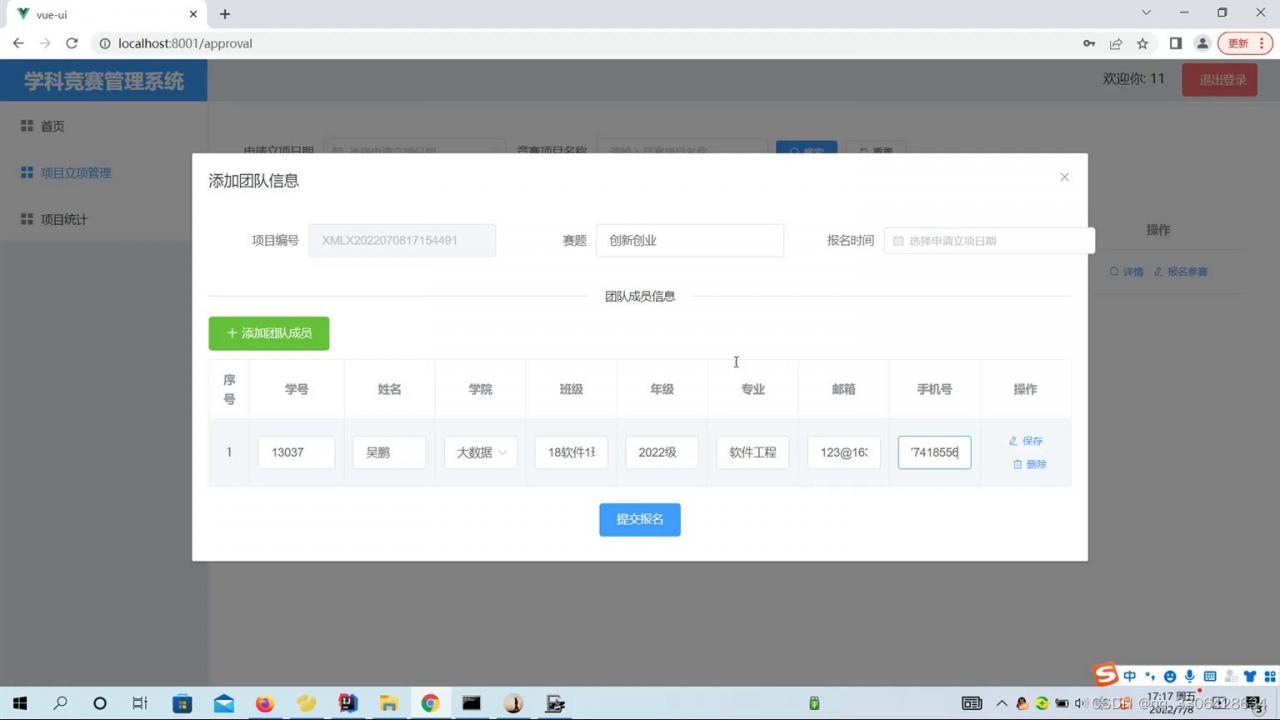Click the 年级 input showing 2022级
Image resolution: width=1280 pixels, height=720 pixels.
click(x=662, y=452)
